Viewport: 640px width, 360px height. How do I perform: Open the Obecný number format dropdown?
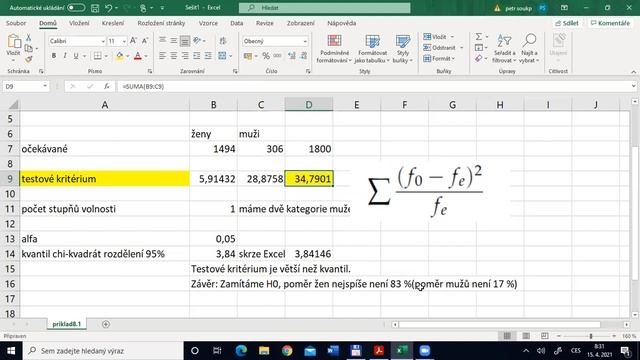click(x=305, y=41)
